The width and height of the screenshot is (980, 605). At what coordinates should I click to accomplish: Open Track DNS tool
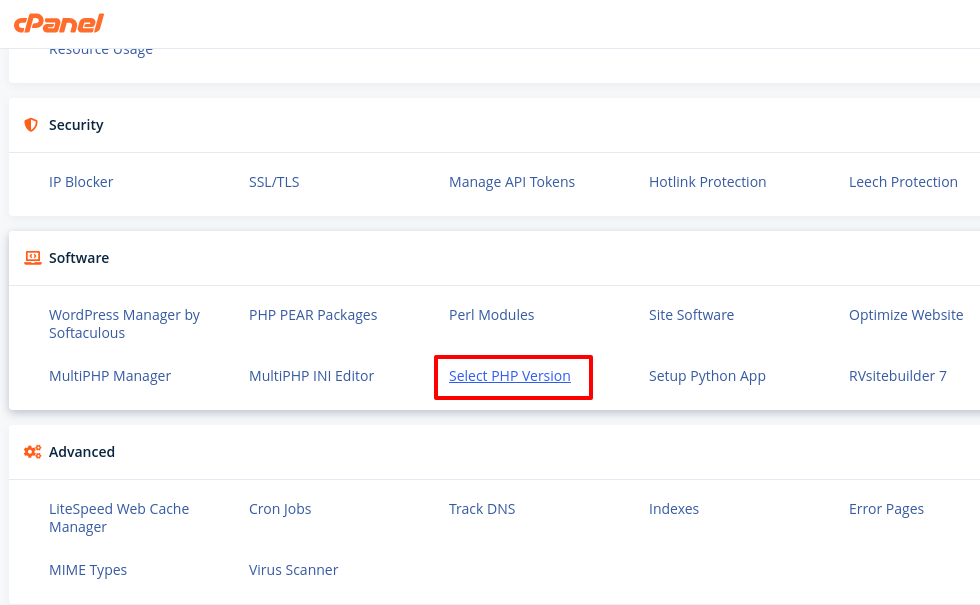tap(482, 509)
